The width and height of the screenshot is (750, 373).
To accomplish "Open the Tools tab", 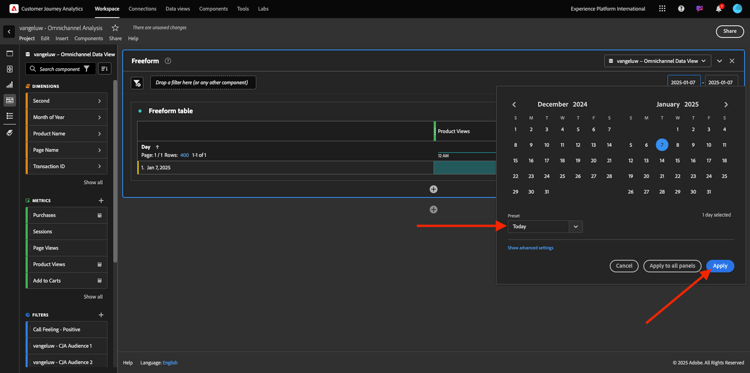I will coord(243,9).
